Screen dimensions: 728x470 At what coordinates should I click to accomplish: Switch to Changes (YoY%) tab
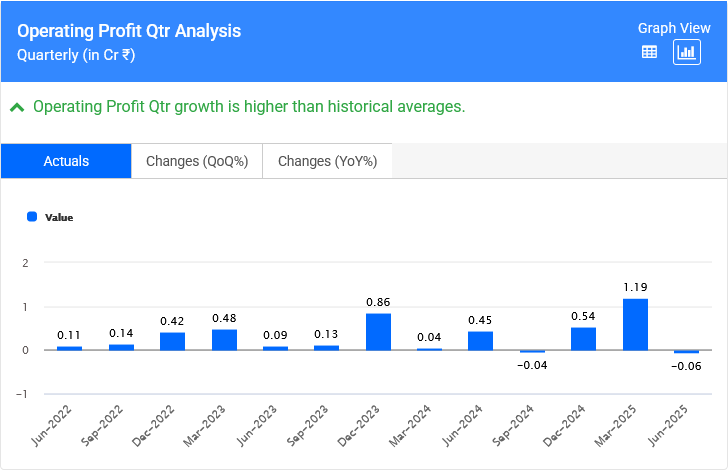pyautogui.click(x=327, y=161)
